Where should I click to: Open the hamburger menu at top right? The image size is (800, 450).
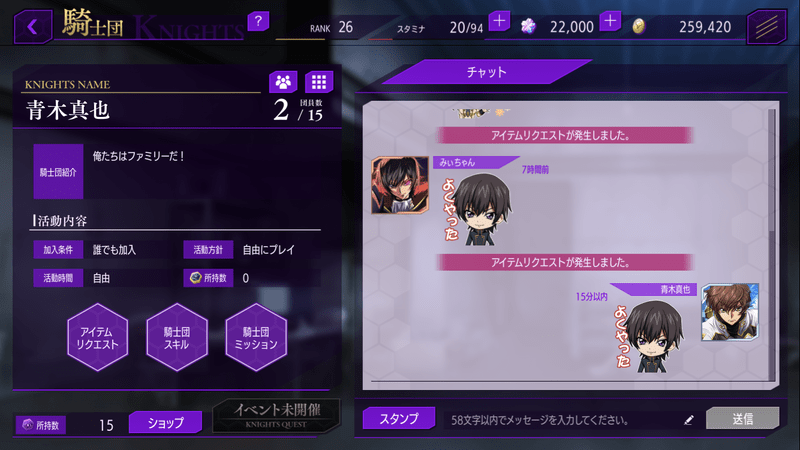[766, 27]
